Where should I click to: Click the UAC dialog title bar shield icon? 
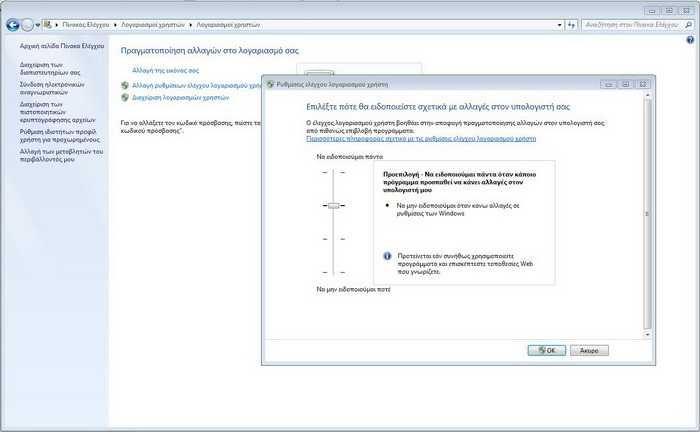coord(270,84)
